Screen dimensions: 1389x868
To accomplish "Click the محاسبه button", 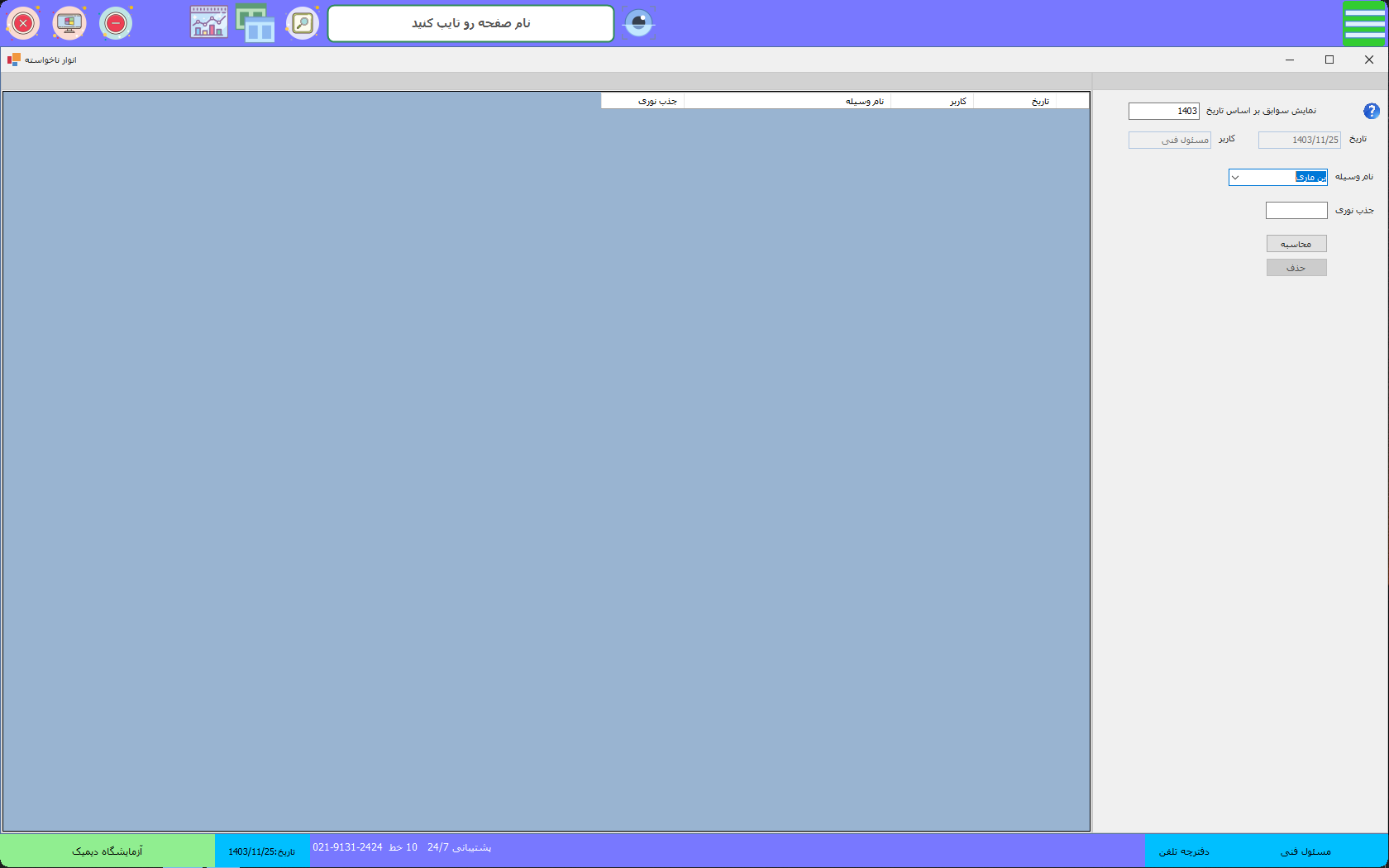I will (1296, 244).
